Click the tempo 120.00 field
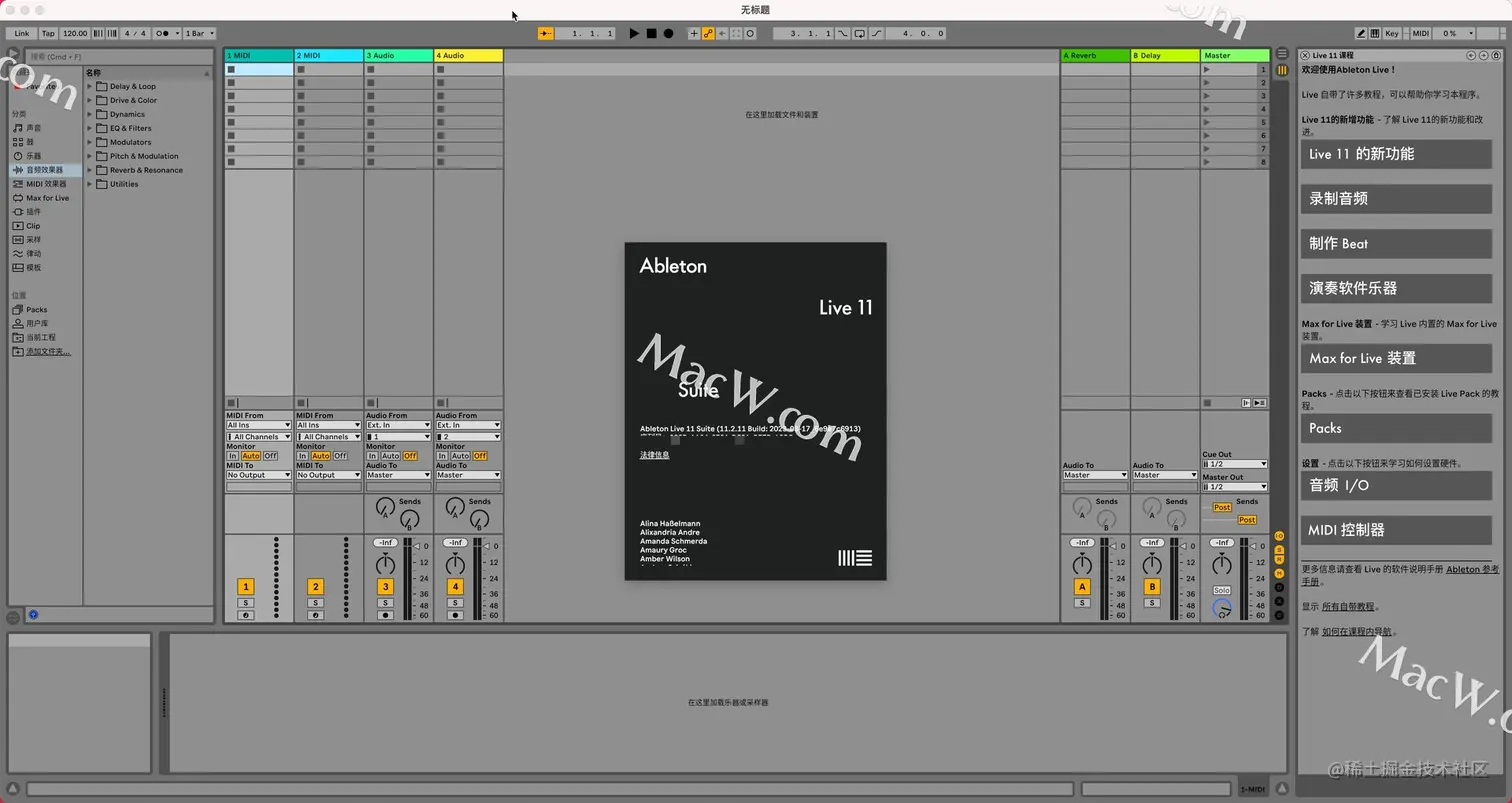Viewport: 1512px width, 803px height. pyautogui.click(x=75, y=33)
